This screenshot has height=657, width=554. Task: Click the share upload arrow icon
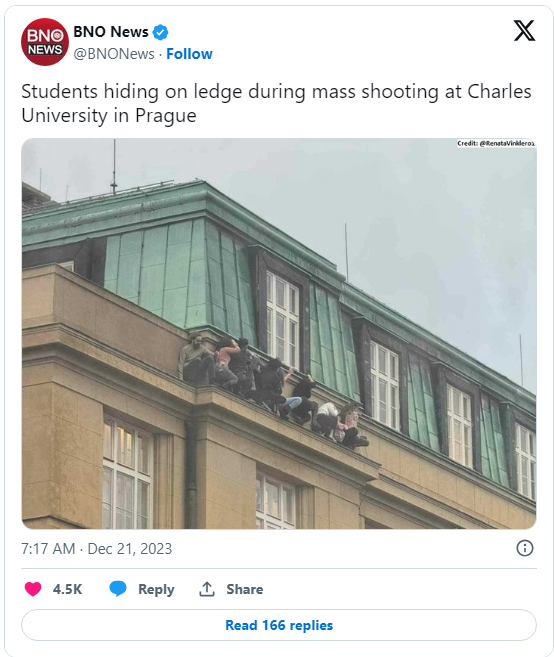tap(207, 589)
